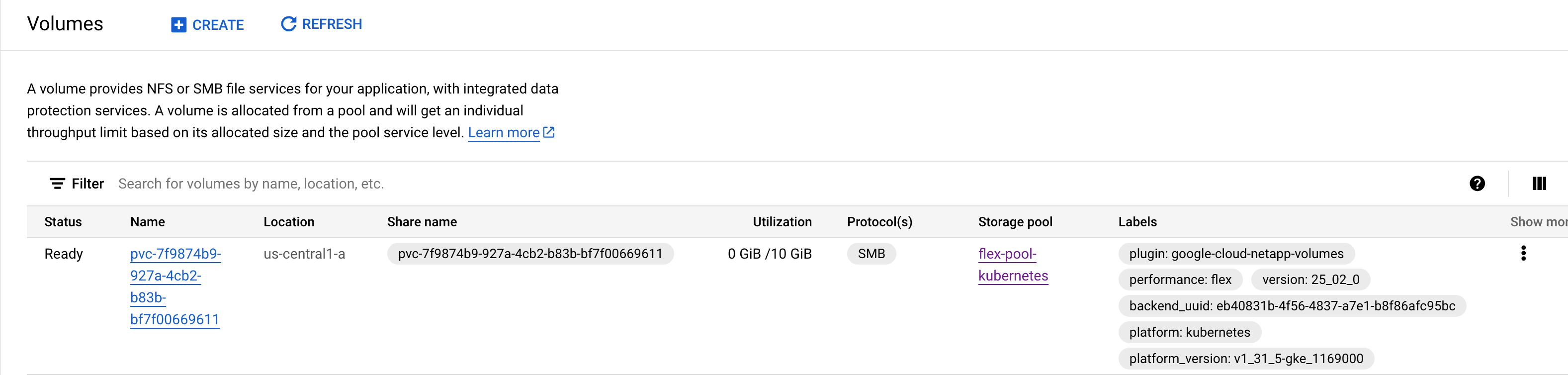Click the platform: kubernetes label chip
Screen dimensions: 1568x375
[x=1189, y=332]
